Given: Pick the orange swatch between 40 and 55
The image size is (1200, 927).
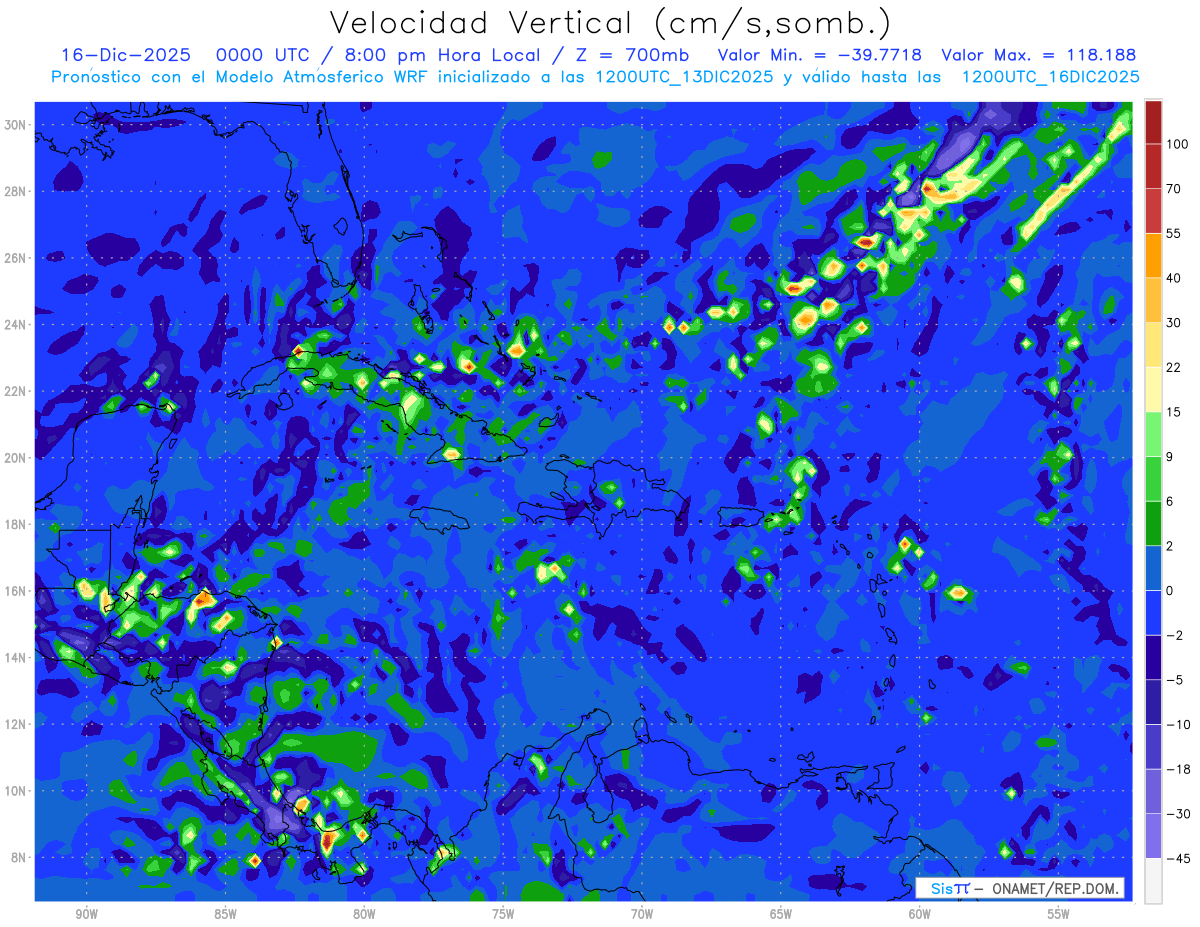Looking at the screenshot, I should point(1153,255).
